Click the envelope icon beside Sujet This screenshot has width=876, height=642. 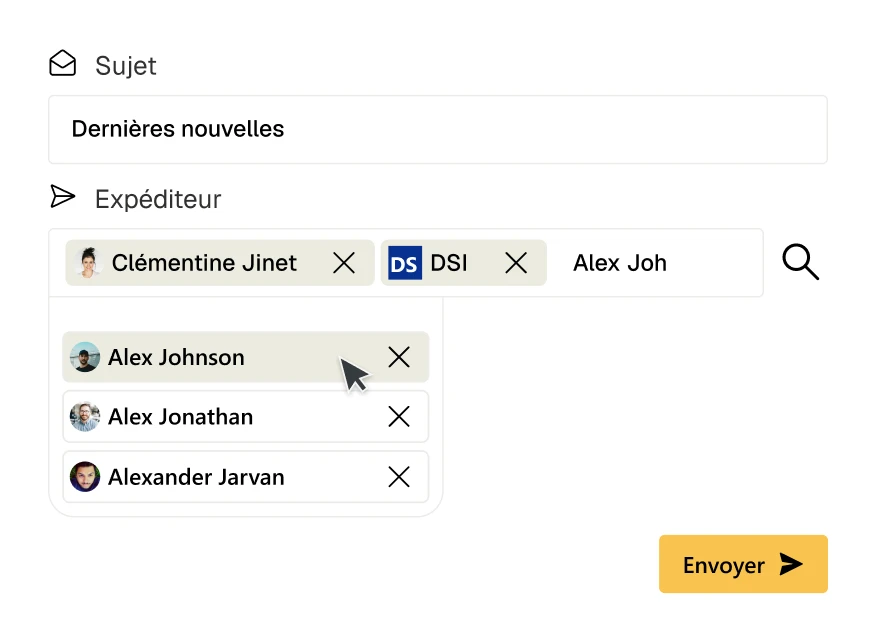click(x=63, y=64)
